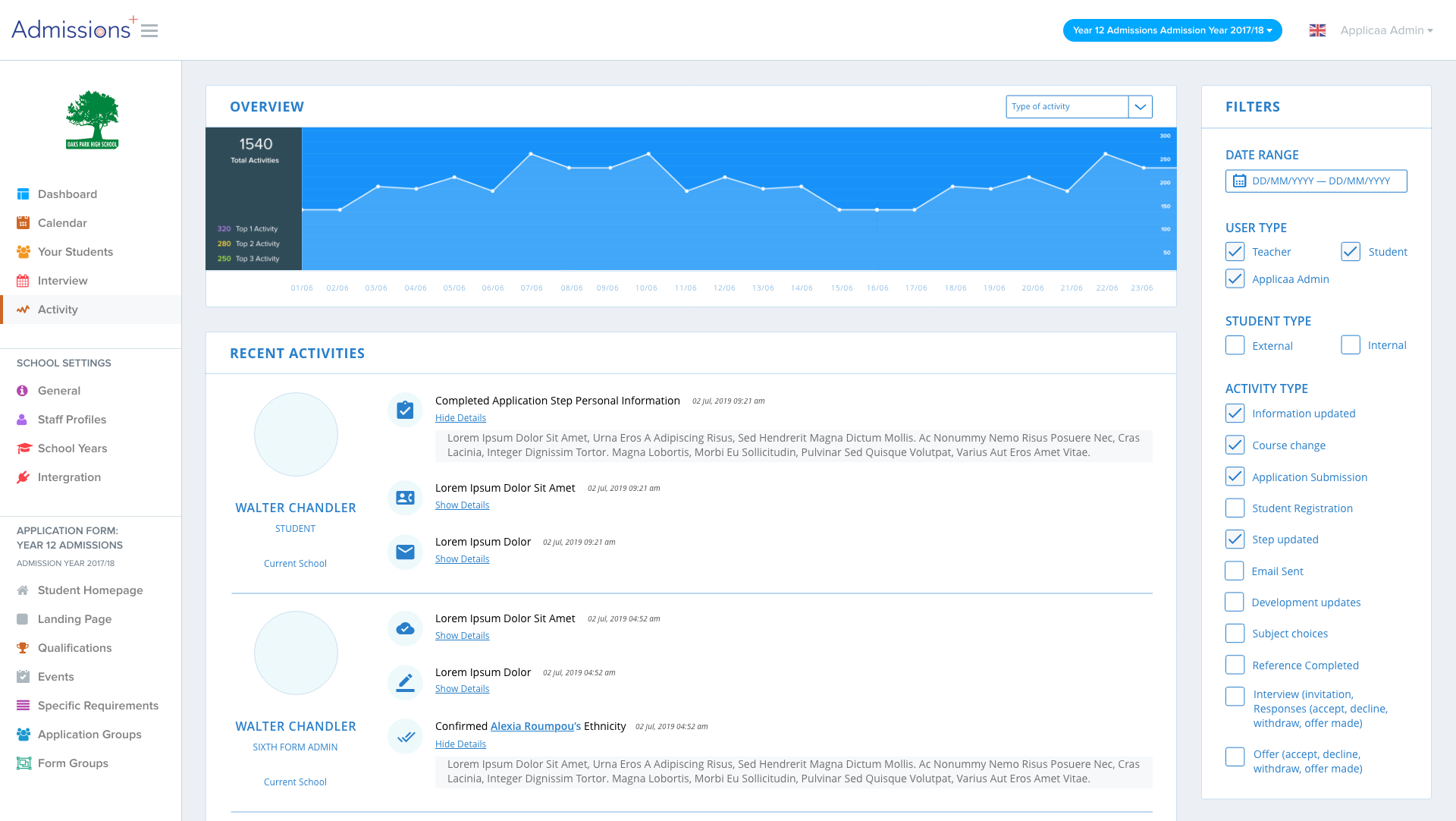Click the Landing Page square icon

tap(23, 619)
